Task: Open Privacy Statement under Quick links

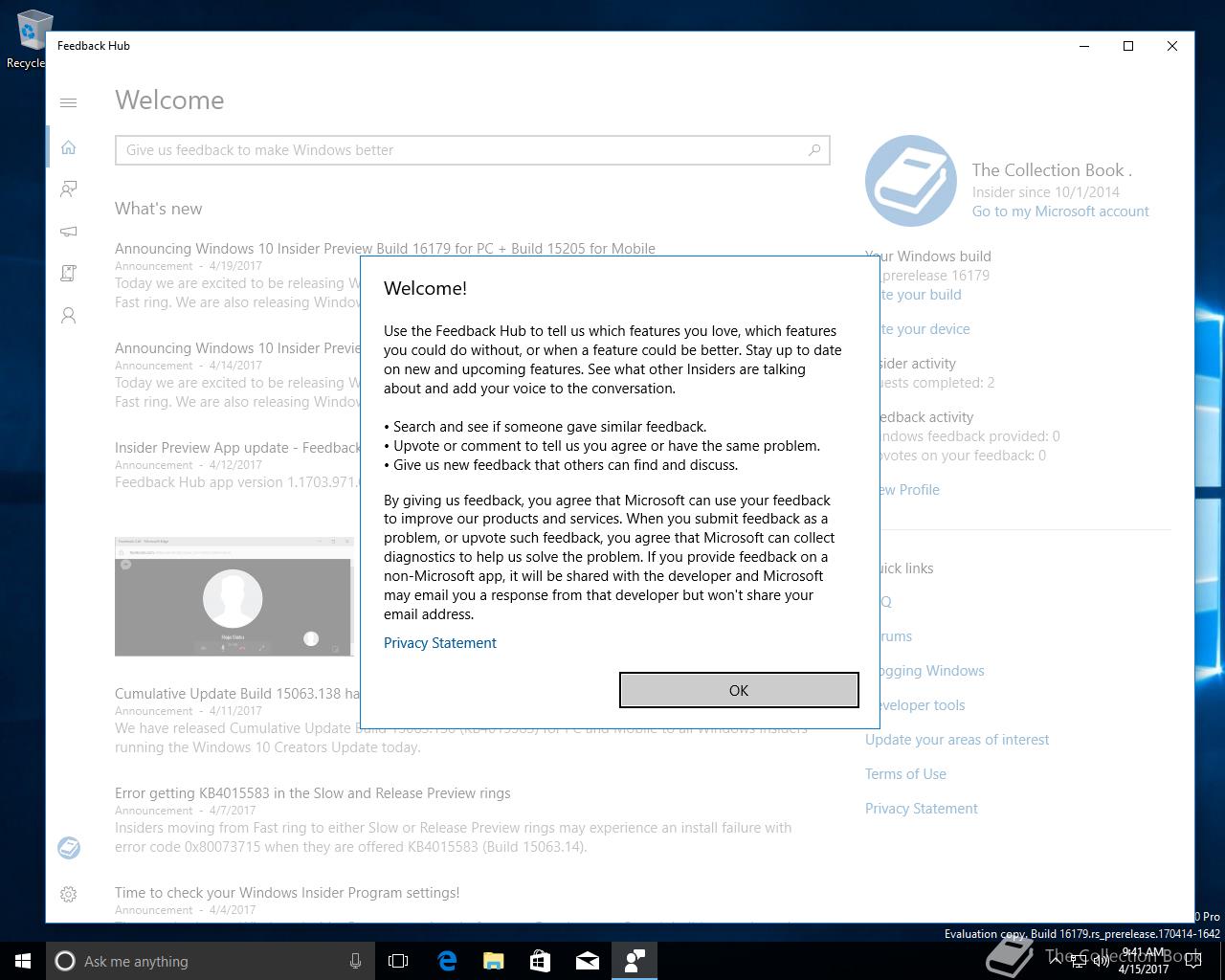Action: 922,809
